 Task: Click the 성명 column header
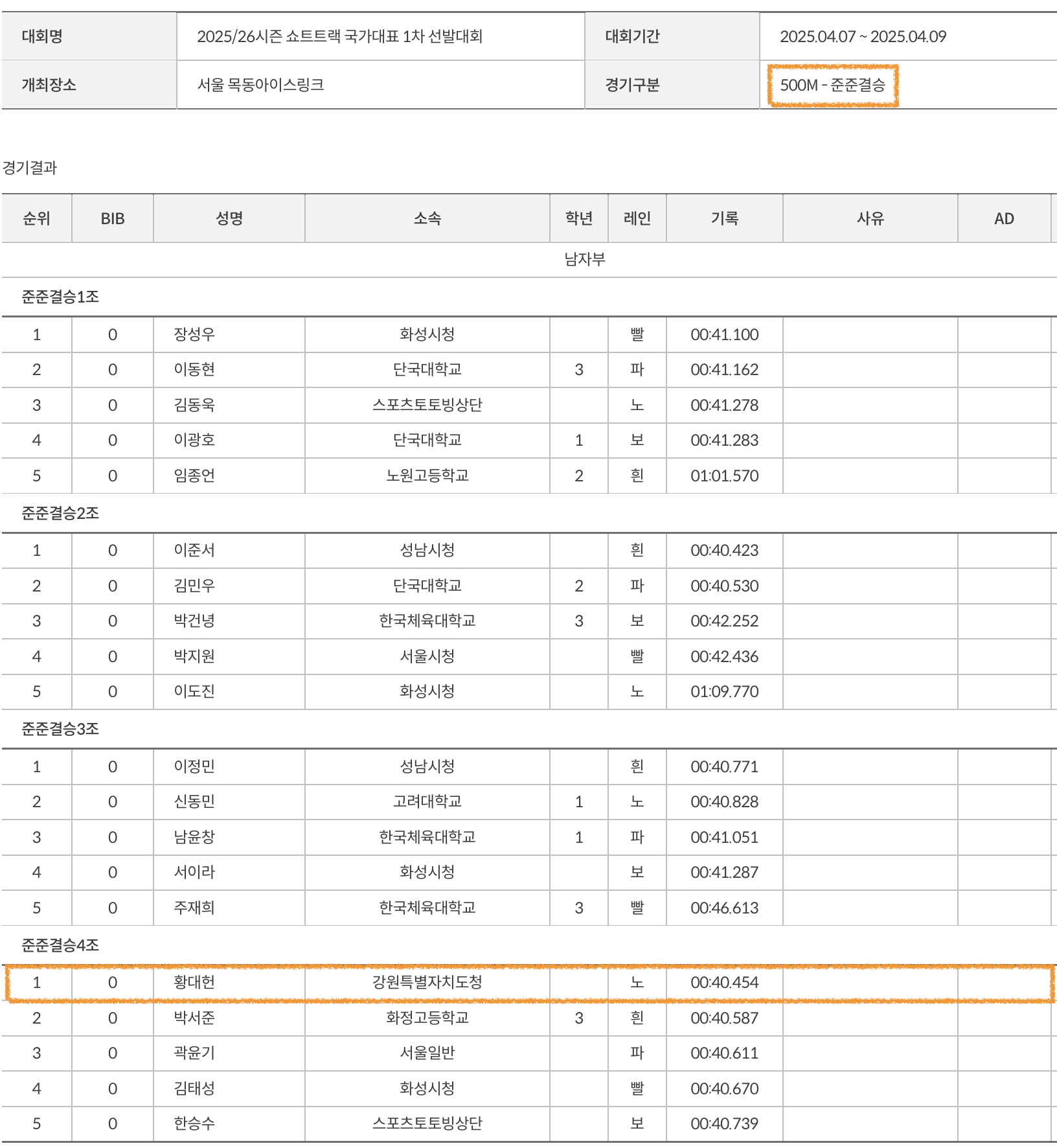pyautogui.click(x=229, y=218)
